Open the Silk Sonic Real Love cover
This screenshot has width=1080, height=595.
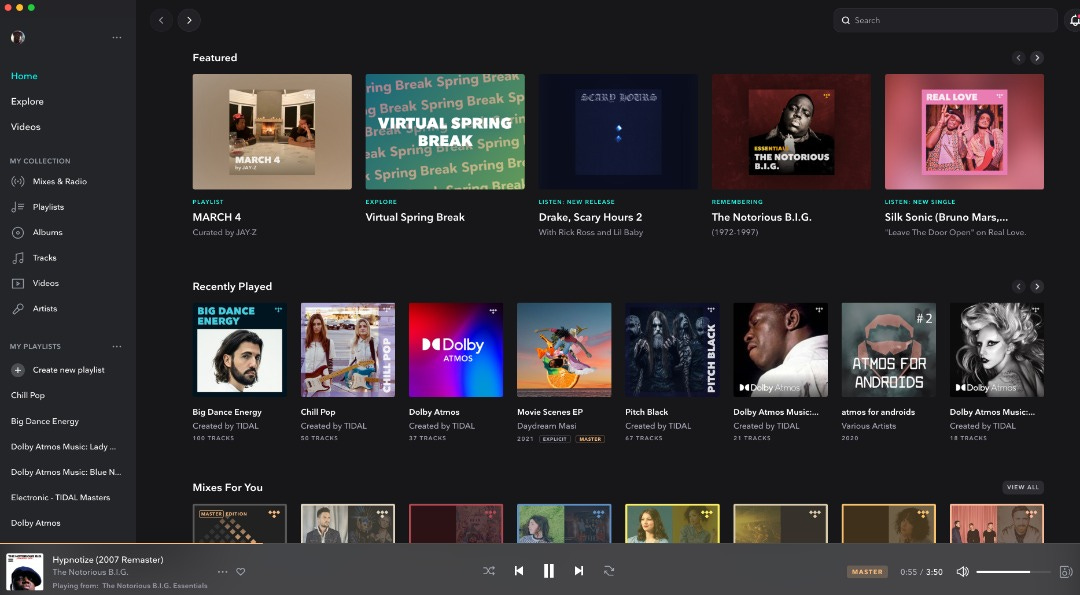pyautogui.click(x=964, y=132)
